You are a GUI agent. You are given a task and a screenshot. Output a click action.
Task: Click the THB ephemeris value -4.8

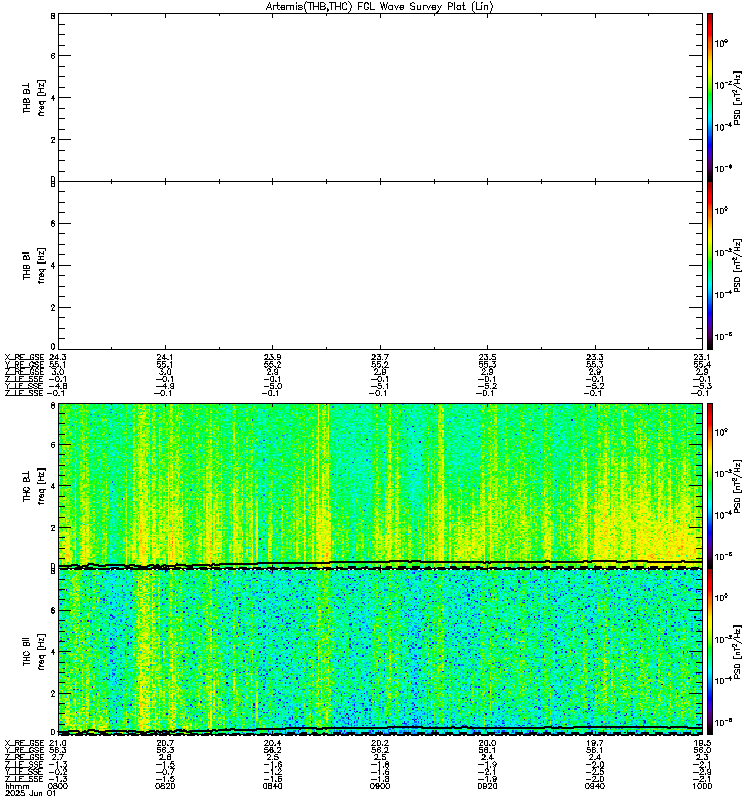point(57,386)
